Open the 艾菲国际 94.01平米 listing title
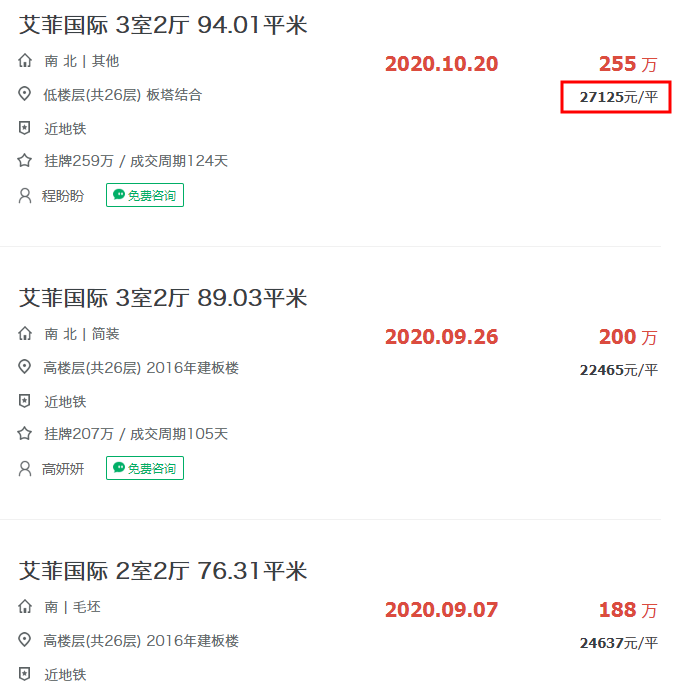 pos(163,26)
